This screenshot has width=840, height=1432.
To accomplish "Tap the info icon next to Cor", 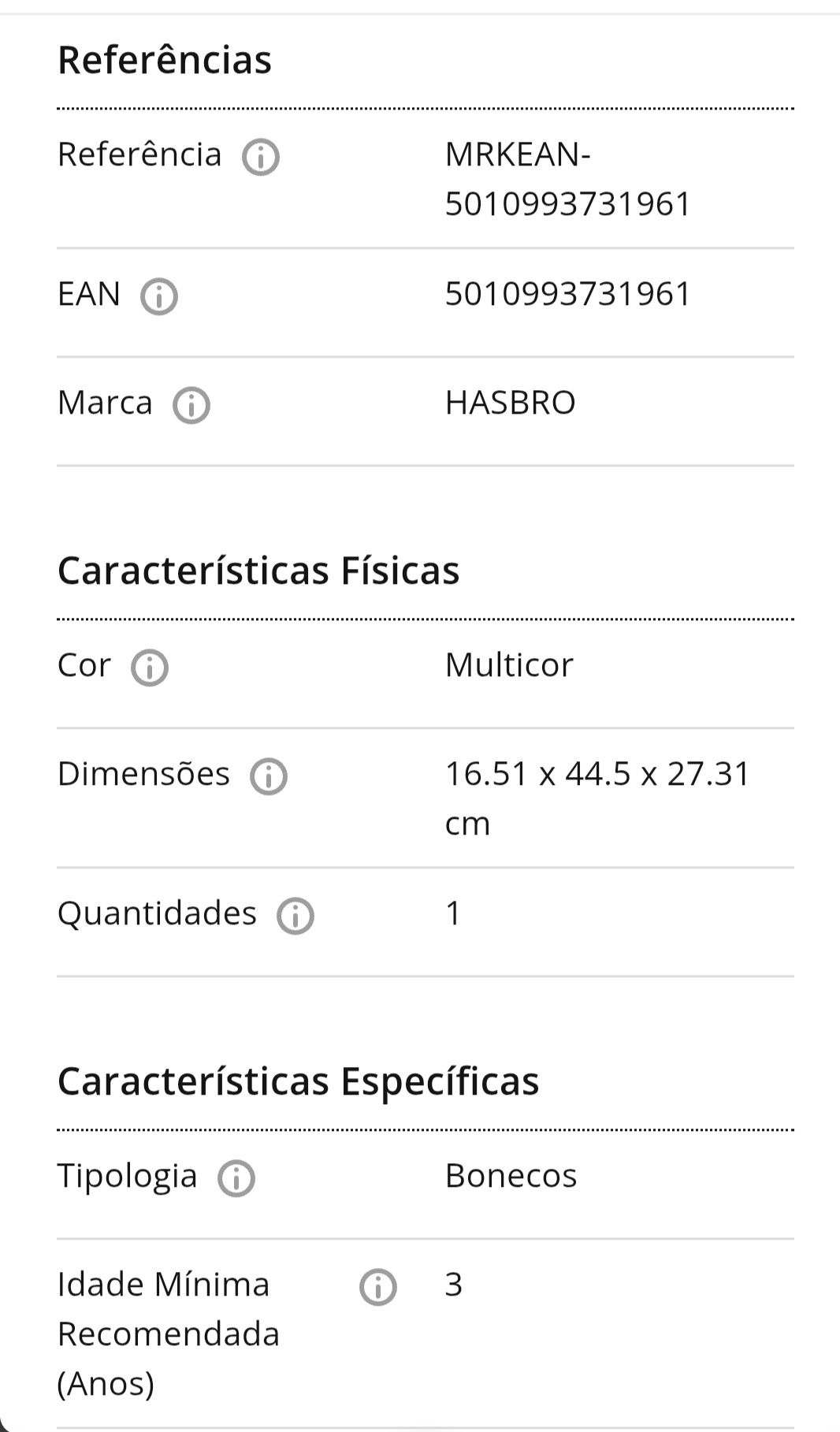I will (x=150, y=668).
